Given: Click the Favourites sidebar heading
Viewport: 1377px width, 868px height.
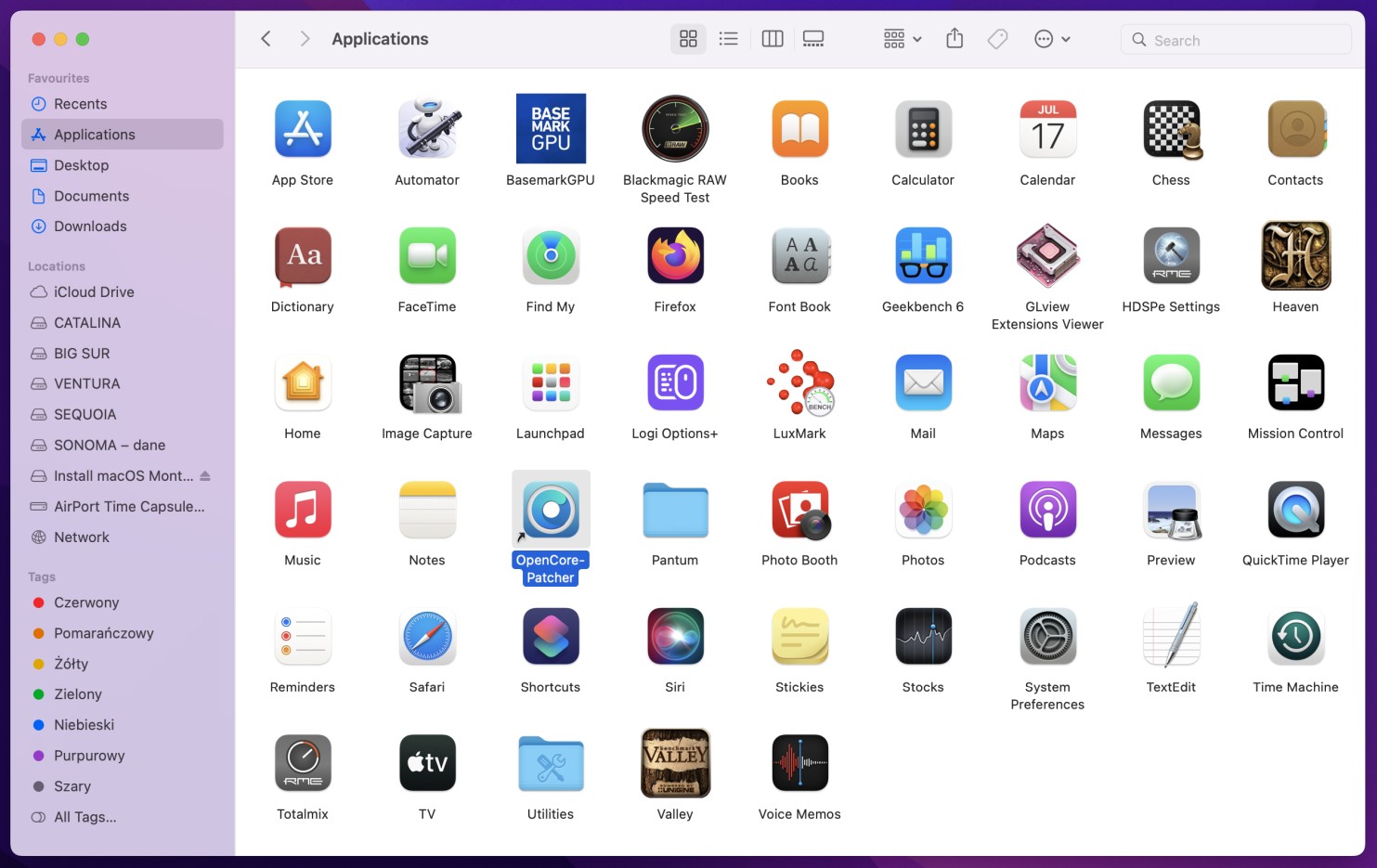Looking at the screenshot, I should (x=58, y=79).
